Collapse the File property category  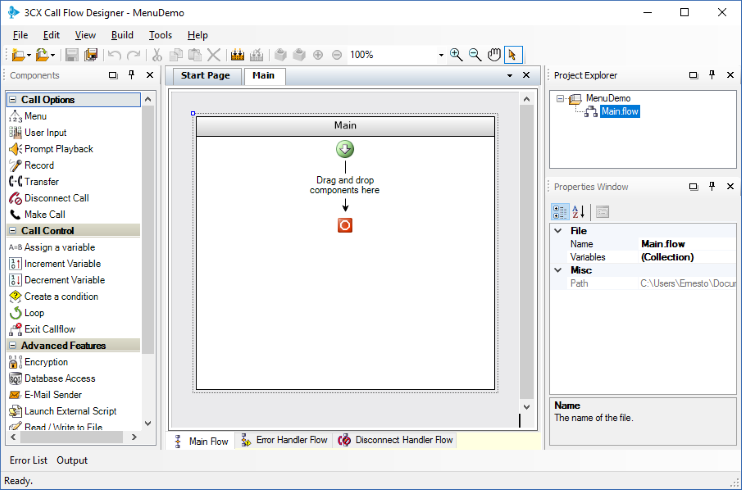558,231
